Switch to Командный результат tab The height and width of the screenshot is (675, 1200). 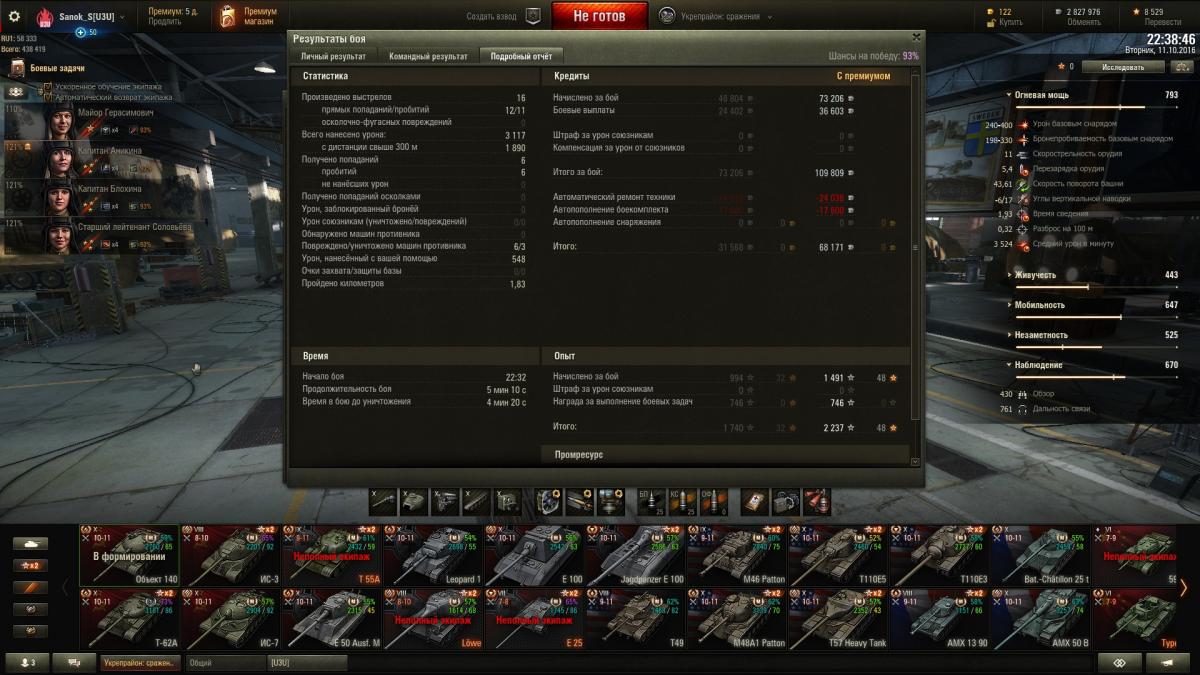(428, 56)
